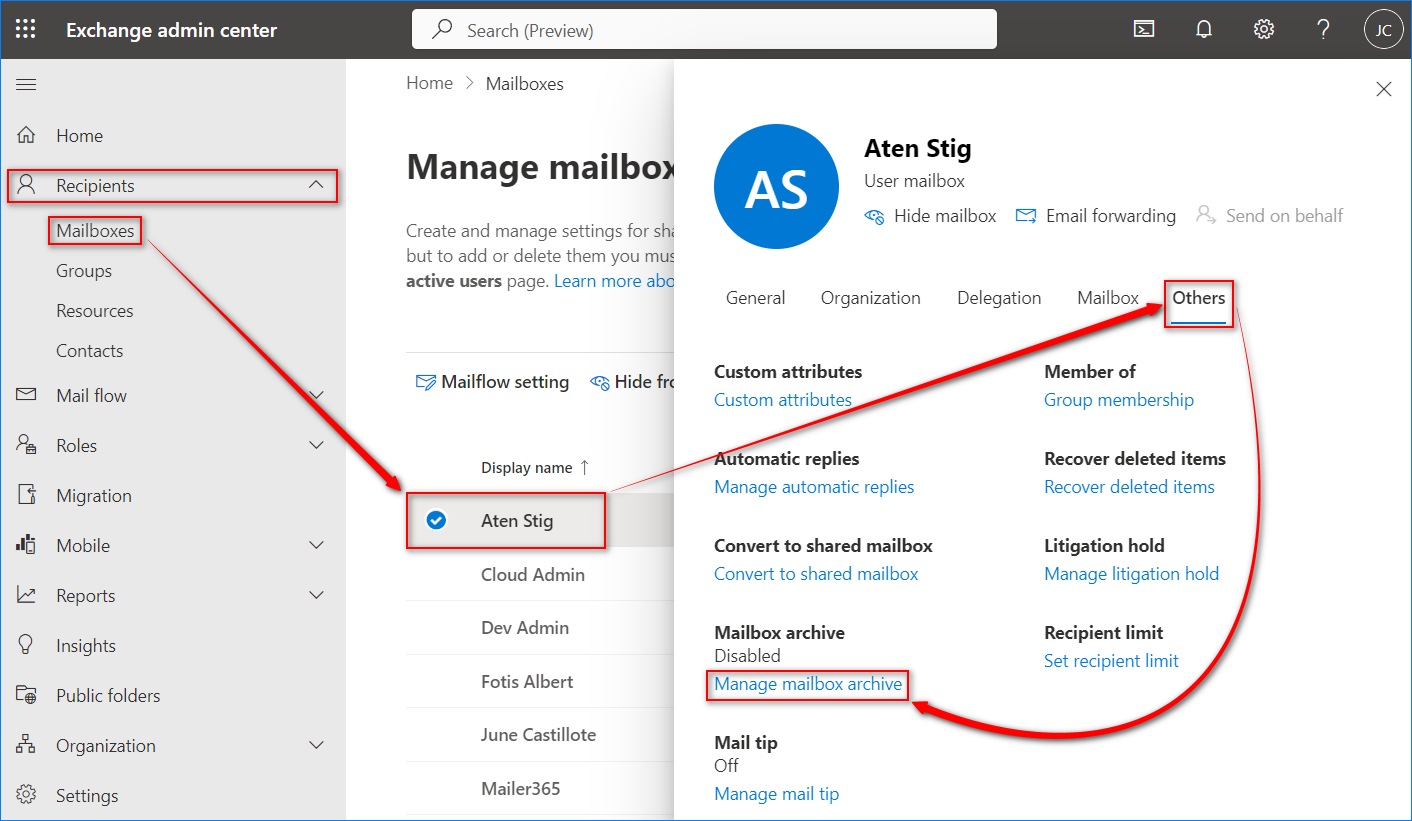Open the notifications bell
Image resolution: width=1412 pixels, height=821 pixels.
pyautogui.click(x=1204, y=30)
